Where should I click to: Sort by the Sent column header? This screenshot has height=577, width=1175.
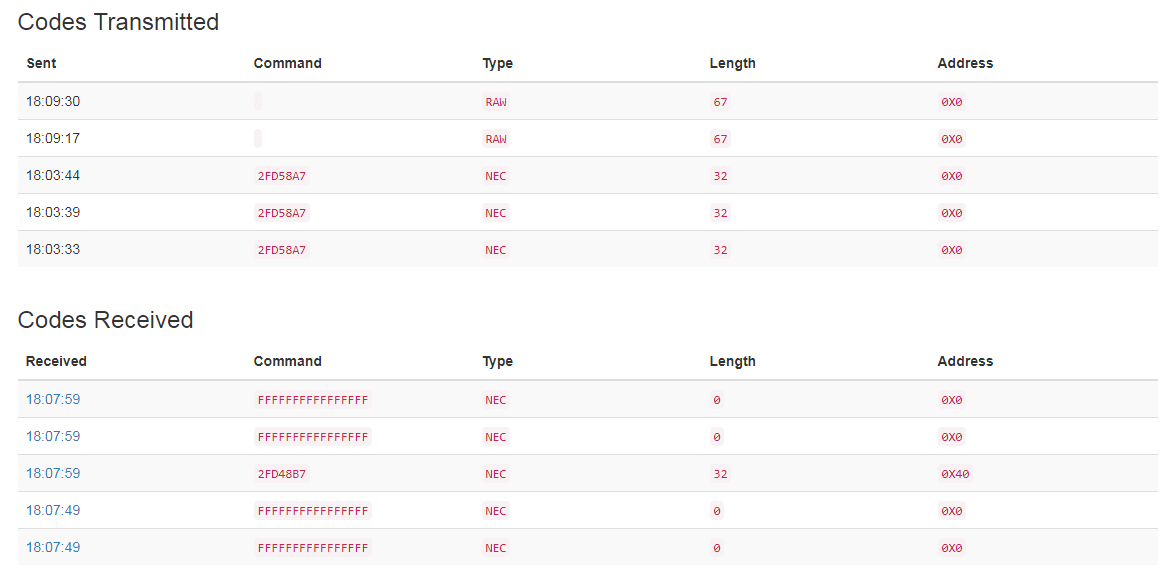coord(42,63)
